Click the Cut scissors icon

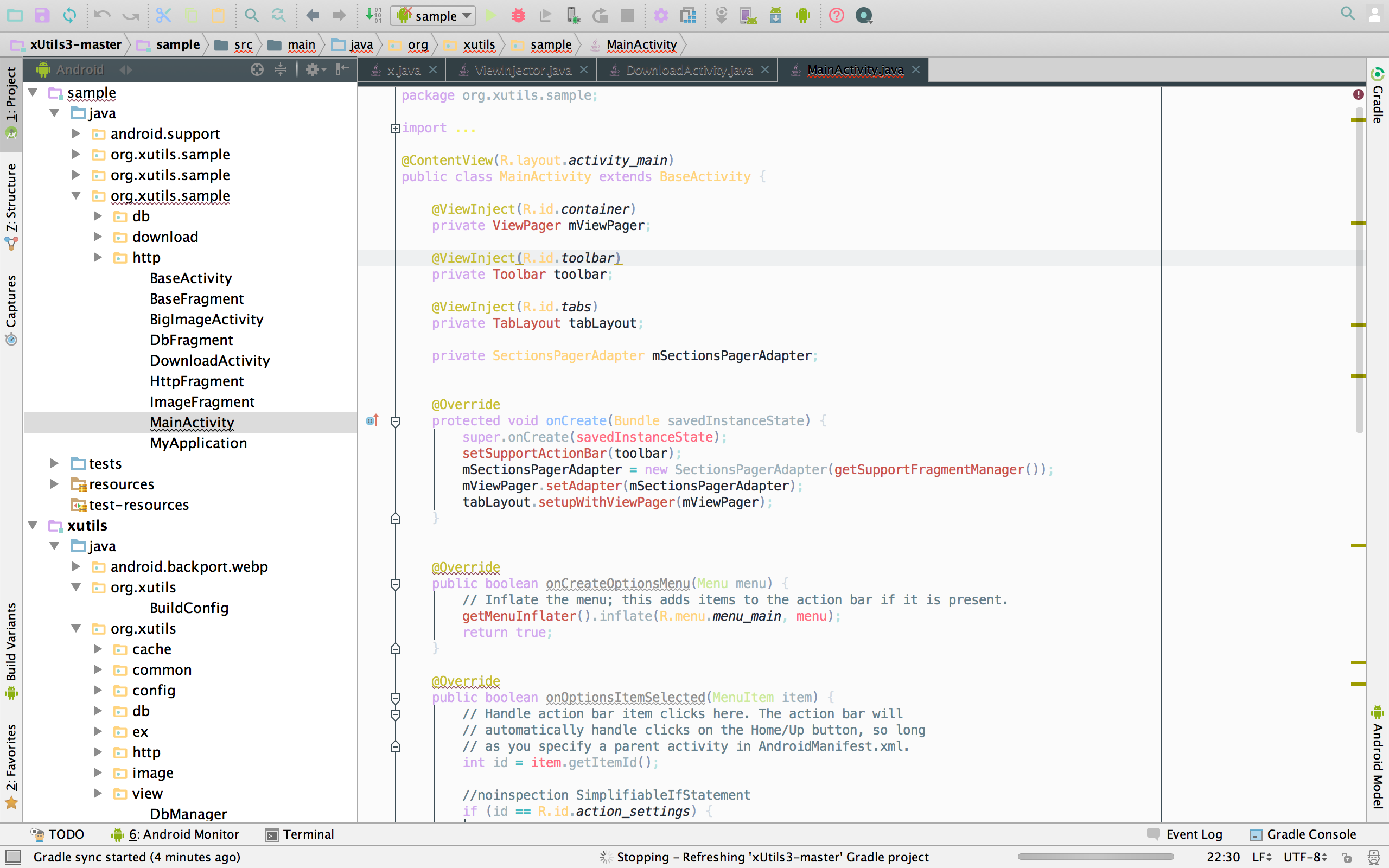tap(163, 16)
